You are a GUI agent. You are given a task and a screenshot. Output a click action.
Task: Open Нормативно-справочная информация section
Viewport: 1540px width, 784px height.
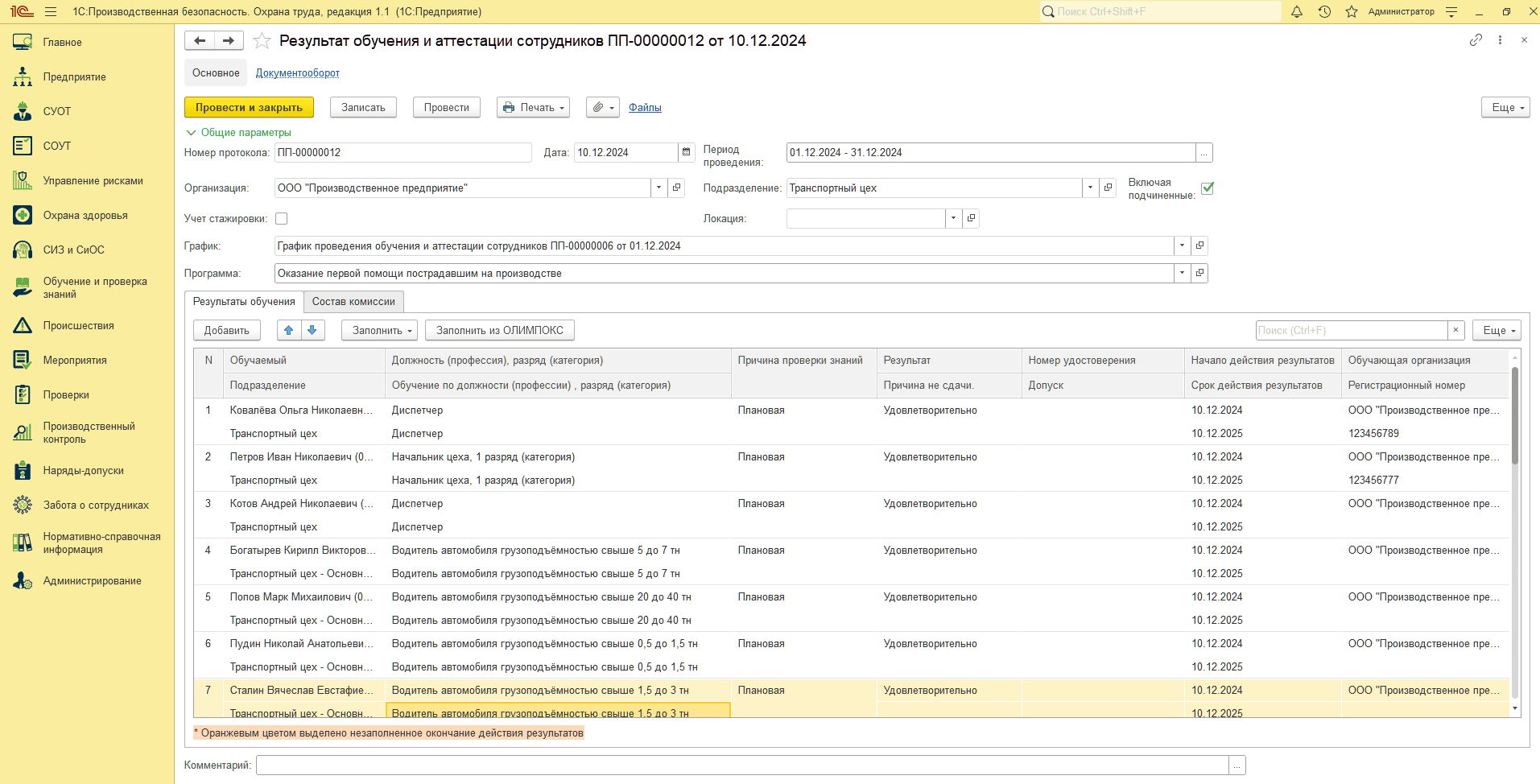pos(101,543)
